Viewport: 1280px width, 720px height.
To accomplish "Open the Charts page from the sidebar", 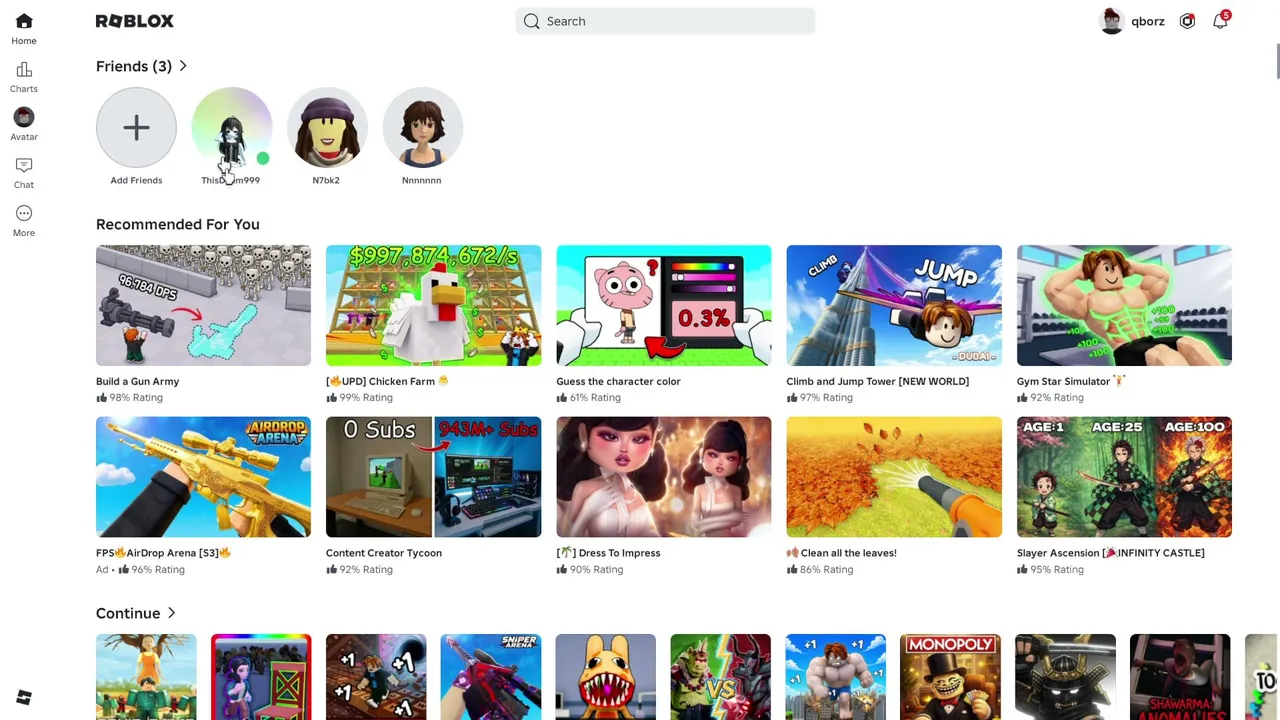I will [24, 76].
